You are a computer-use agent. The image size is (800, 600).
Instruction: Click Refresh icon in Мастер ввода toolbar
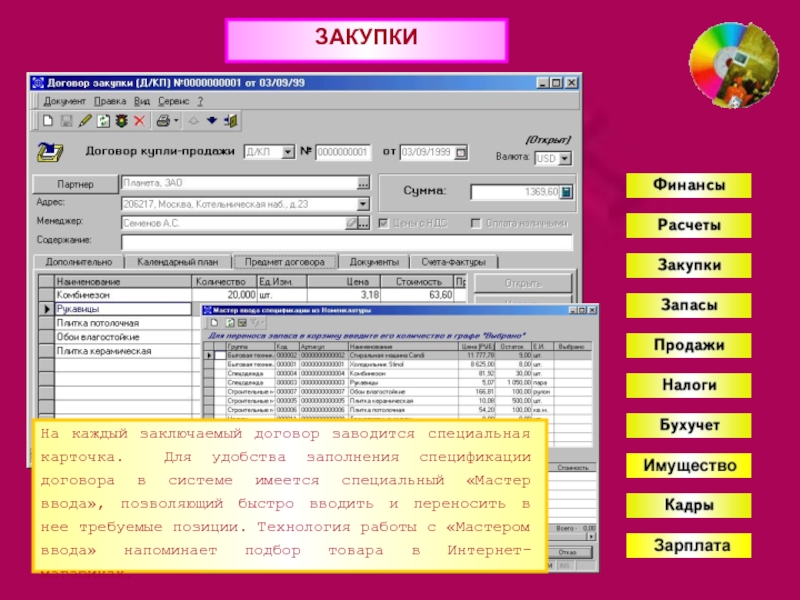[x=230, y=322]
